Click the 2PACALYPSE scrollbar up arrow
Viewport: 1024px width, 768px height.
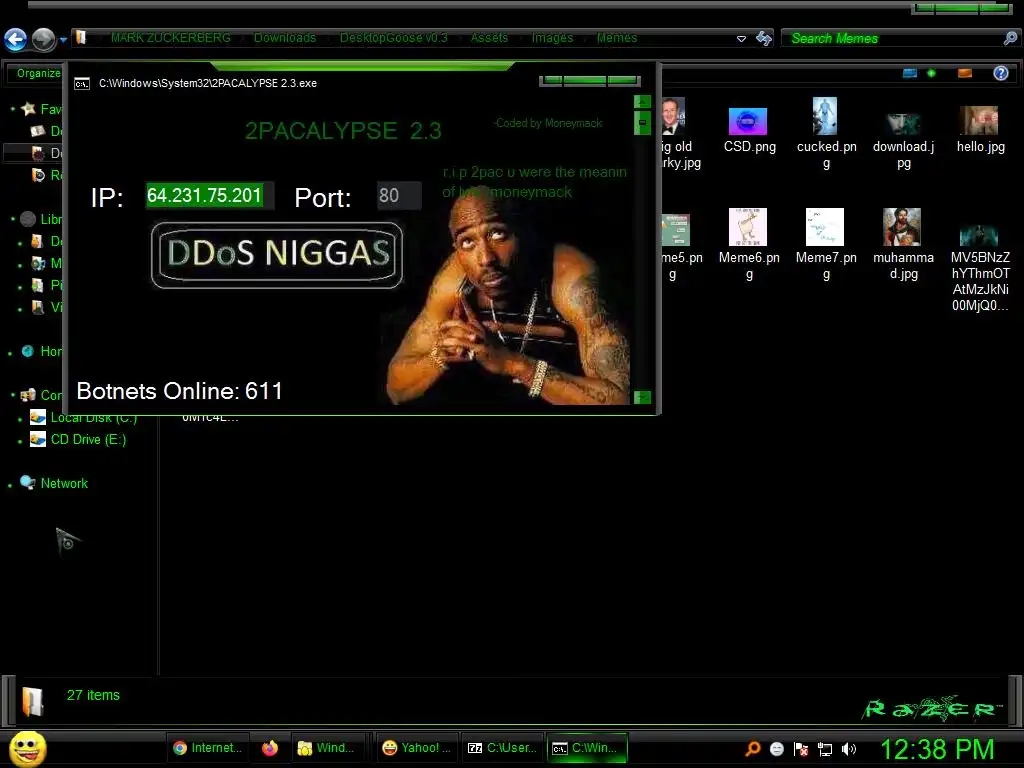[643, 102]
